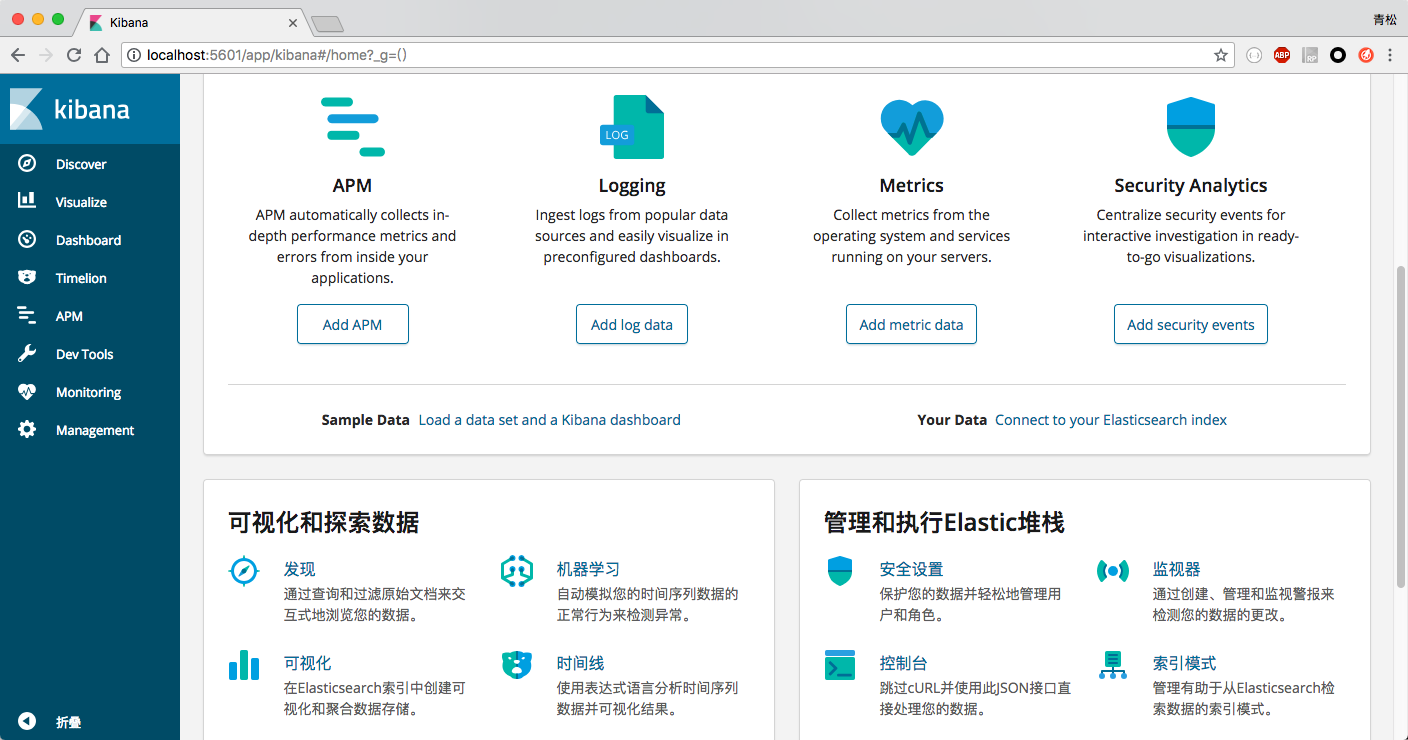Open the 控制台 link

(x=904, y=663)
